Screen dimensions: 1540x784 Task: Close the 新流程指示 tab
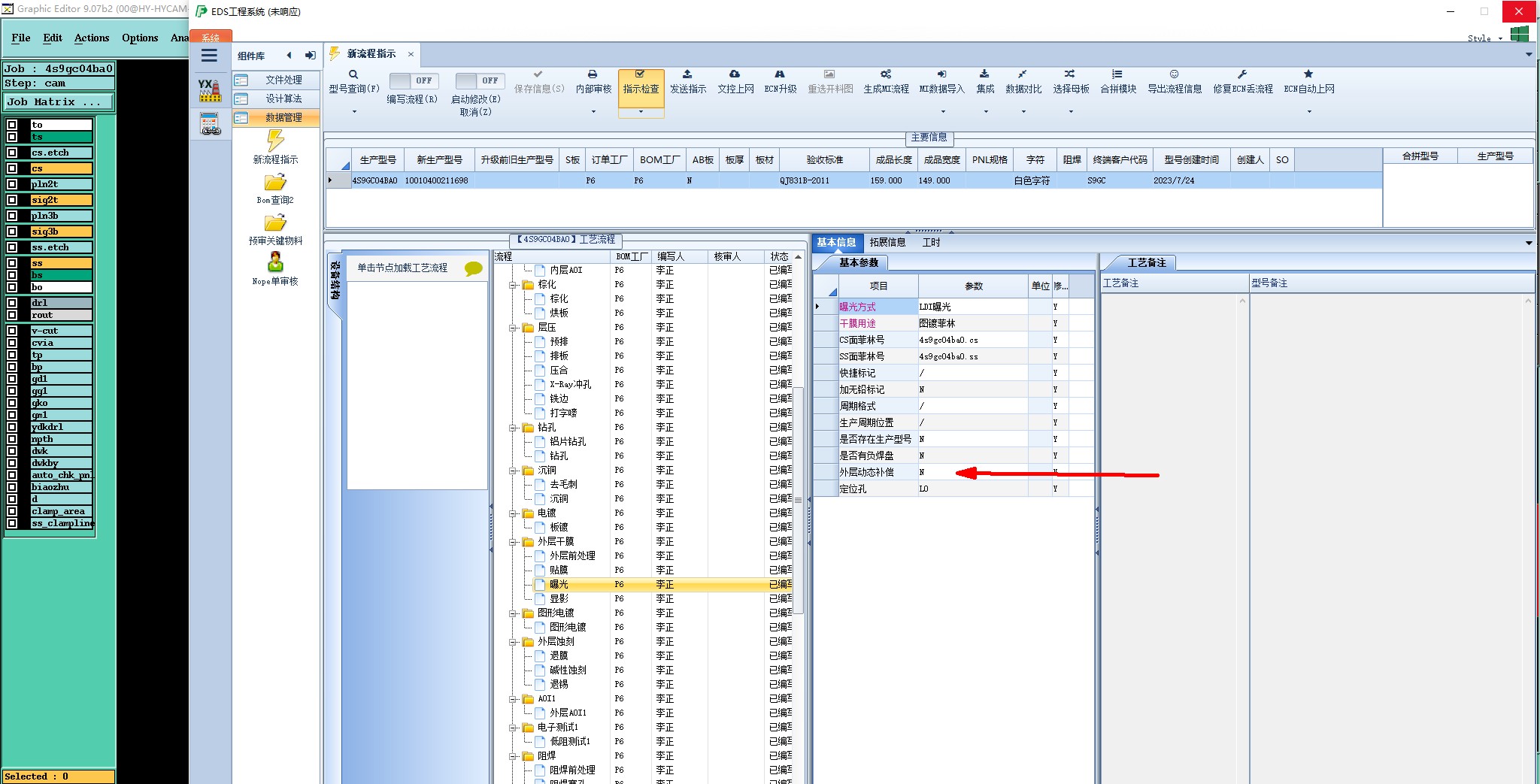coord(411,54)
